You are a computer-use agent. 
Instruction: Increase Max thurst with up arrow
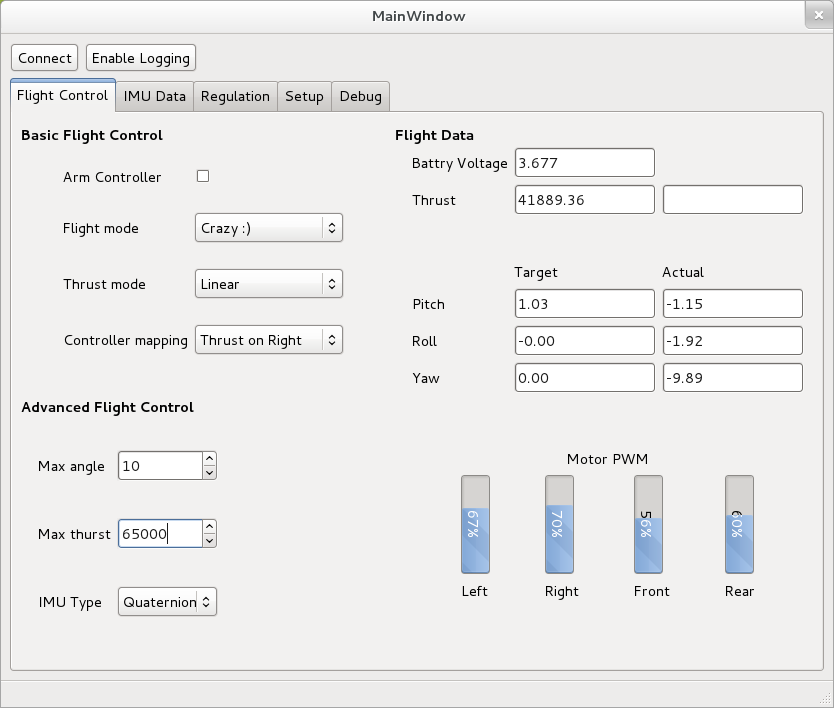pyautogui.click(x=210, y=527)
